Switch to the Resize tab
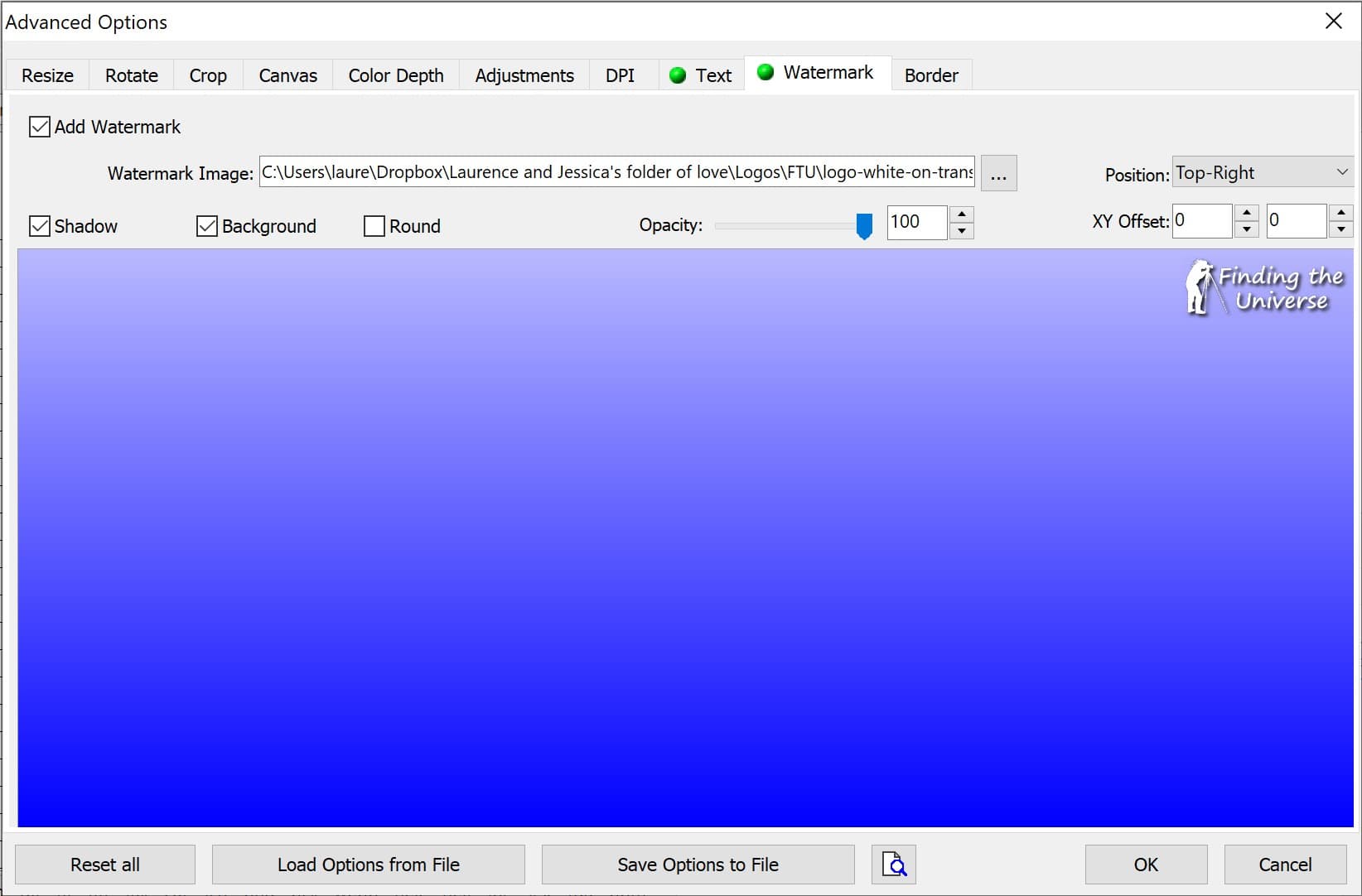Screen dimensions: 1362x896 pos(47,75)
